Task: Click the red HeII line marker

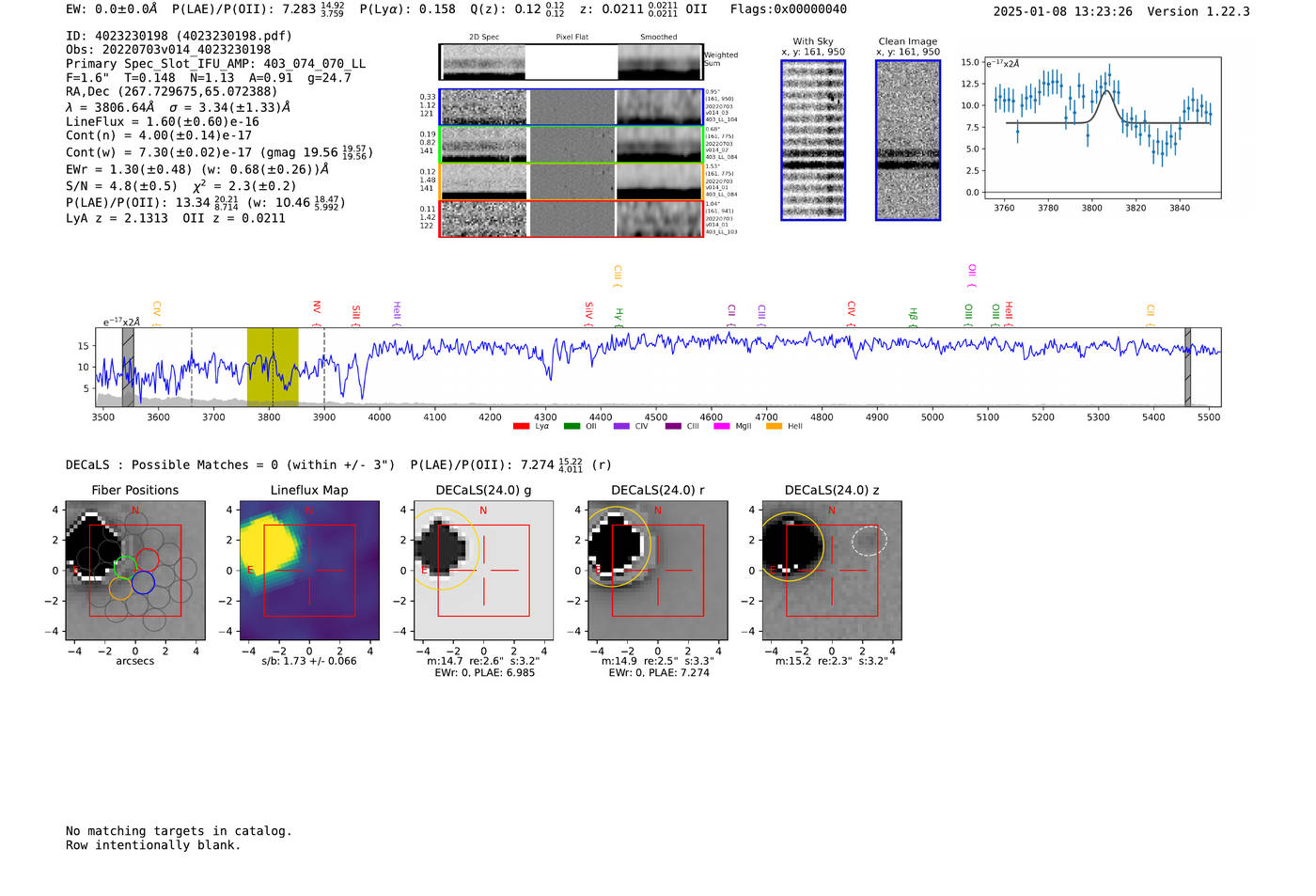Action: [1009, 314]
